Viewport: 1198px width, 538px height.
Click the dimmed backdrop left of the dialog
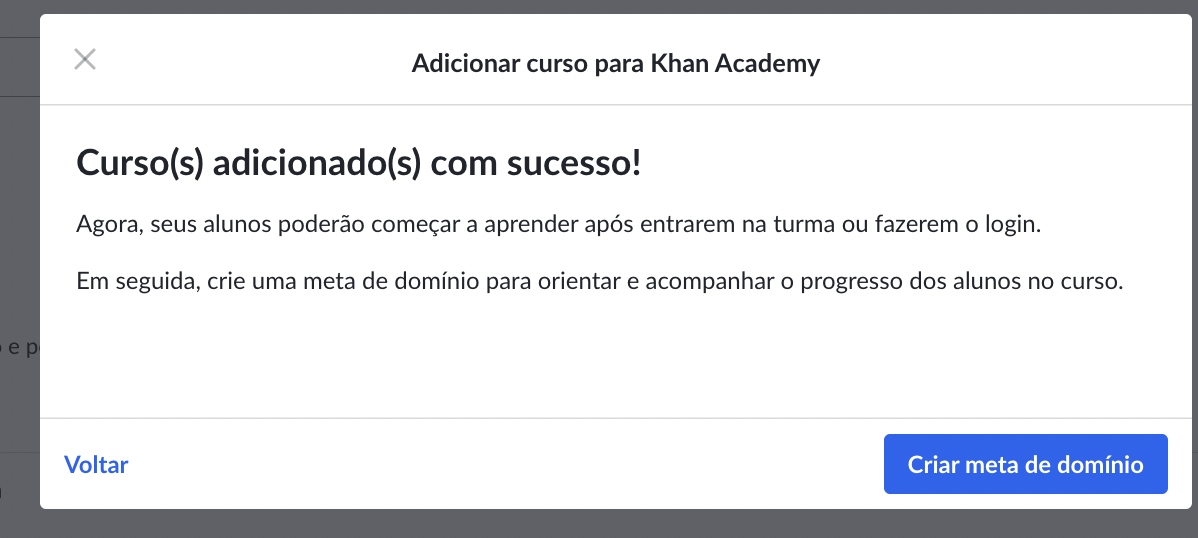pyautogui.click(x=19, y=229)
